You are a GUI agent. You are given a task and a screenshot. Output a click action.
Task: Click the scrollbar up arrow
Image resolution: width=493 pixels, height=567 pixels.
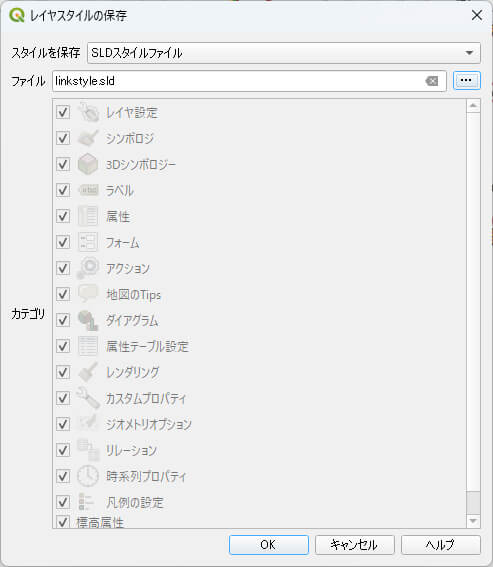(473, 106)
